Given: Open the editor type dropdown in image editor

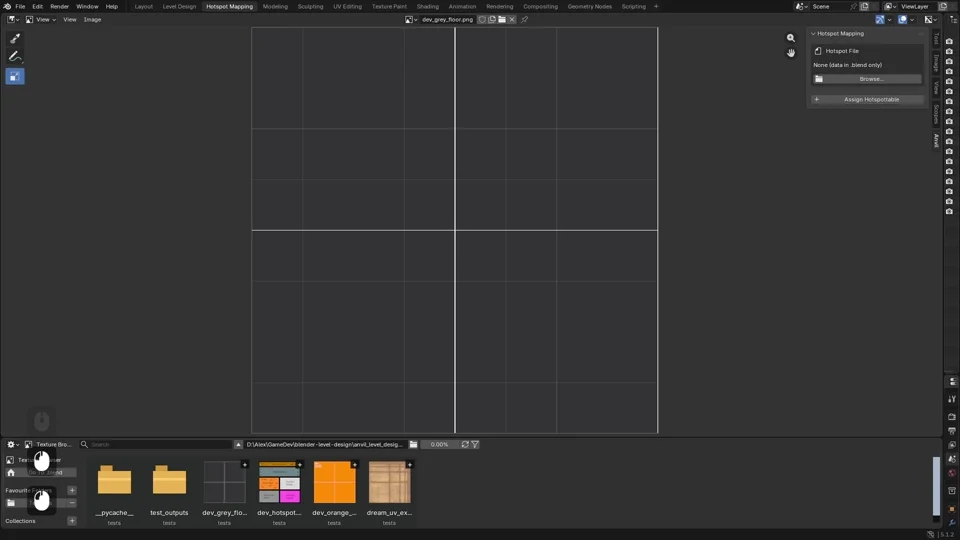Looking at the screenshot, I should click(x=12, y=20).
